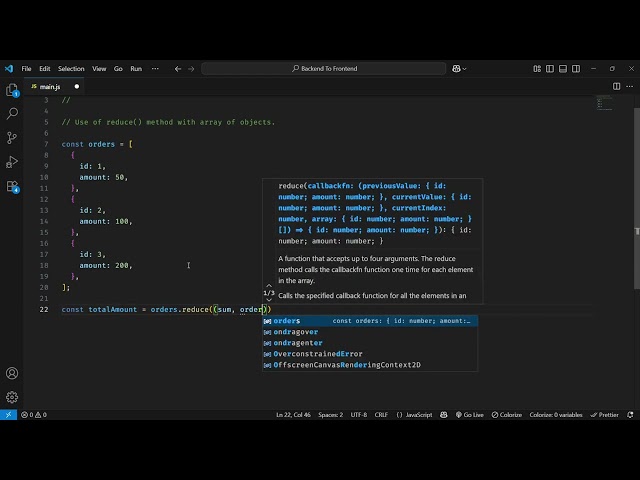Click the remote window status icon
Screen dimensions: 640x480
[x=8, y=415]
